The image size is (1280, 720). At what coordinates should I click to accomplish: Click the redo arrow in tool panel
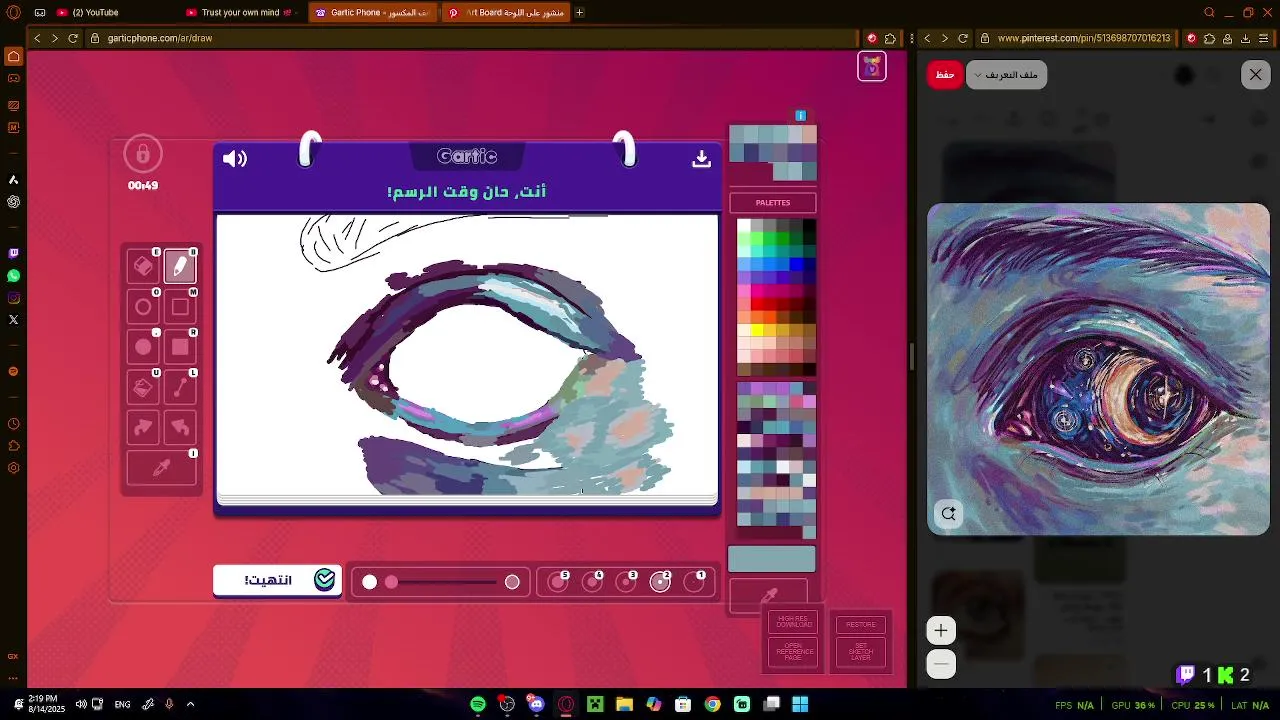[x=143, y=427]
